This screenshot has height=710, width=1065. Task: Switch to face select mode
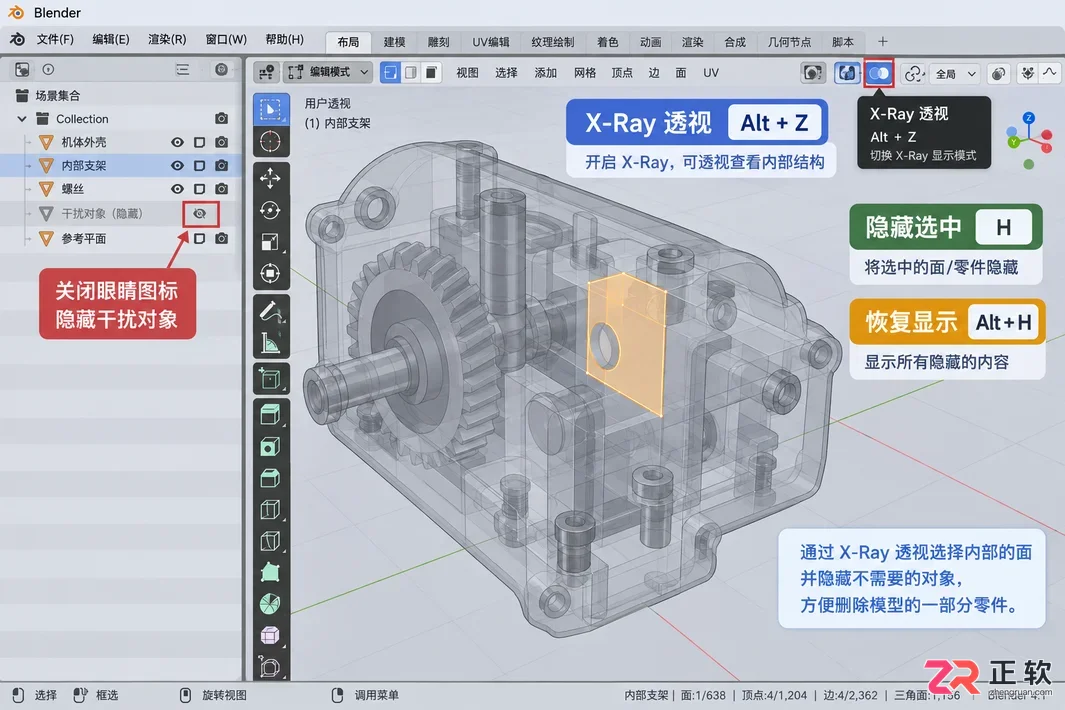click(431, 72)
